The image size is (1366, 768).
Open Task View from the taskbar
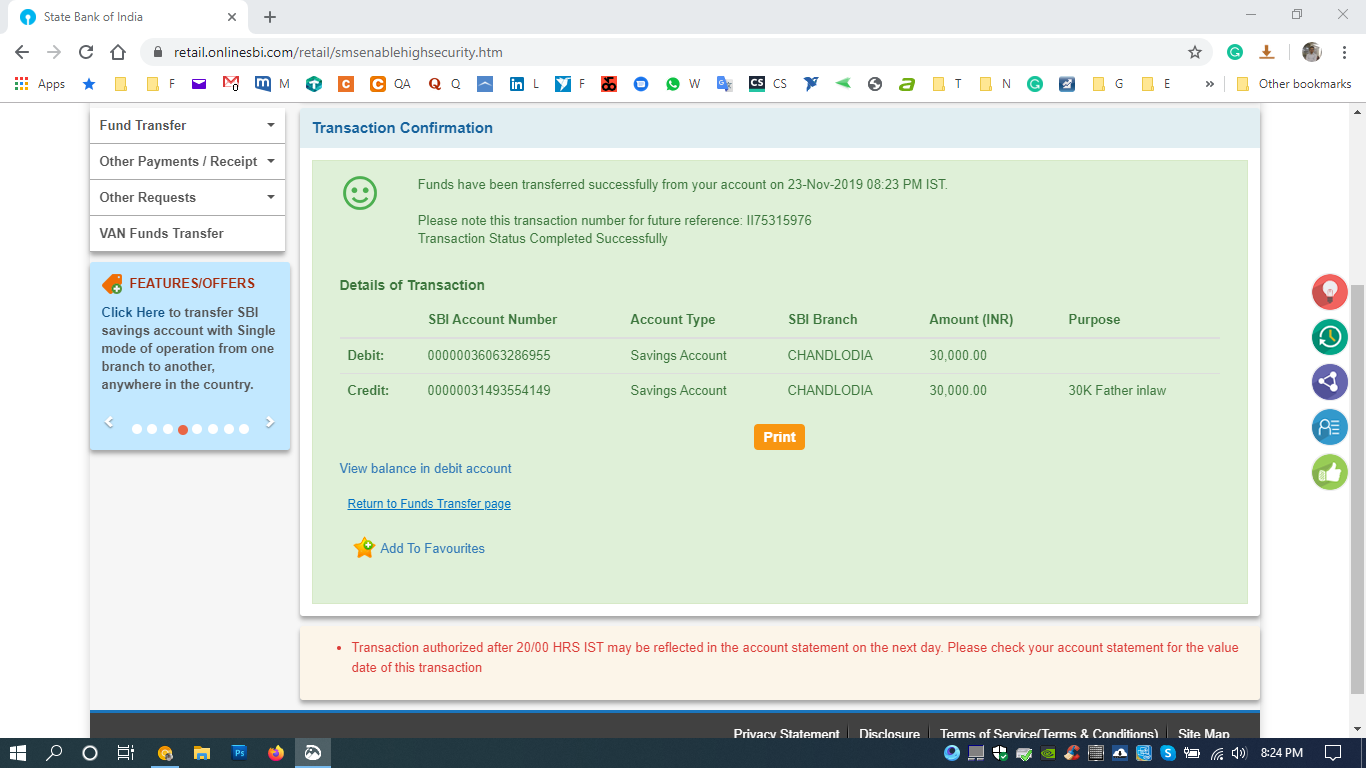click(126, 753)
